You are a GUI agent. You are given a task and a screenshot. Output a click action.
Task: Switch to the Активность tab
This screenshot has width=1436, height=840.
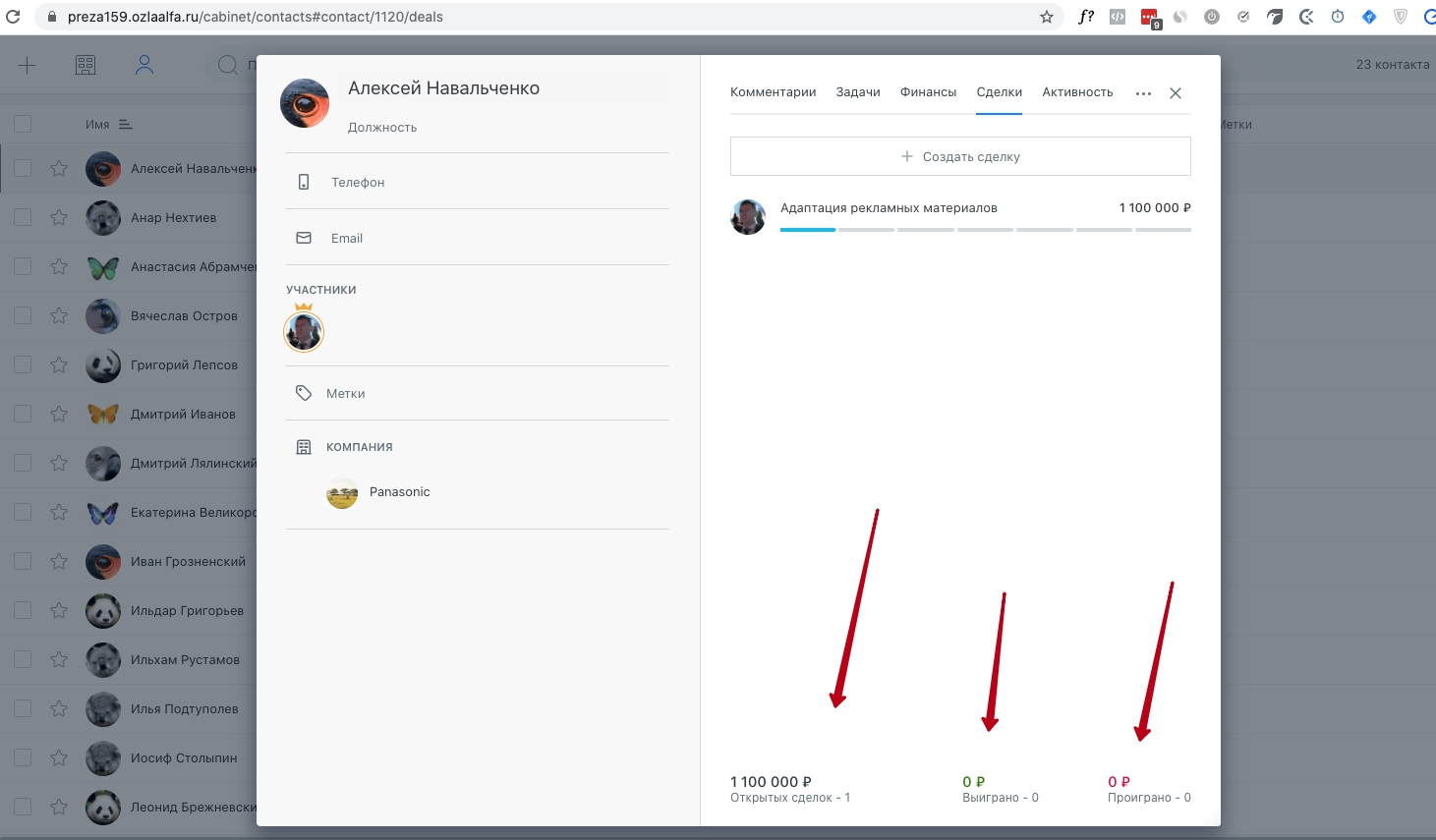[1077, 92]
